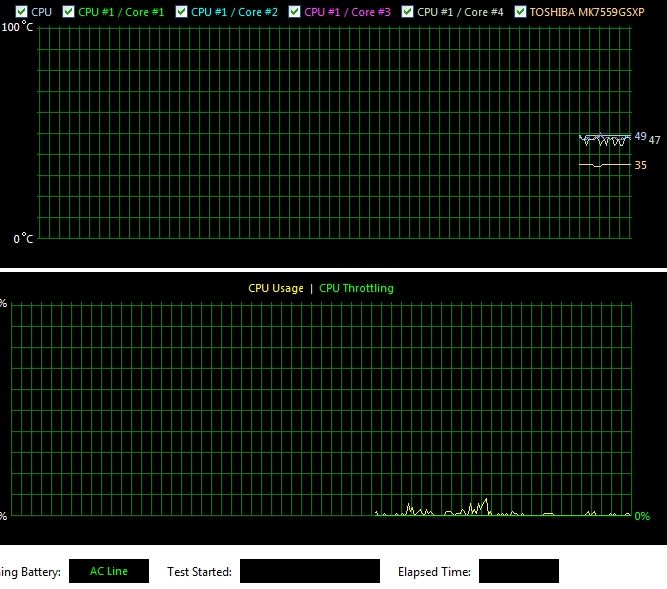The height and width of the screenshot is (589, 667).
Task: Click the green CPU Throttling legend label
Action: [x=356, y=288]
